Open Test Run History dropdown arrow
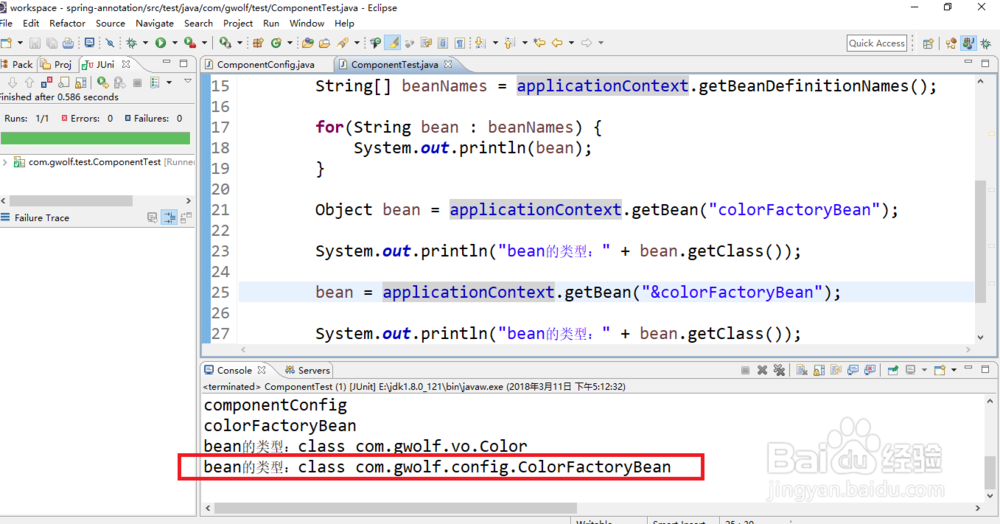1000x524 pixels. [x=169, y=82]
